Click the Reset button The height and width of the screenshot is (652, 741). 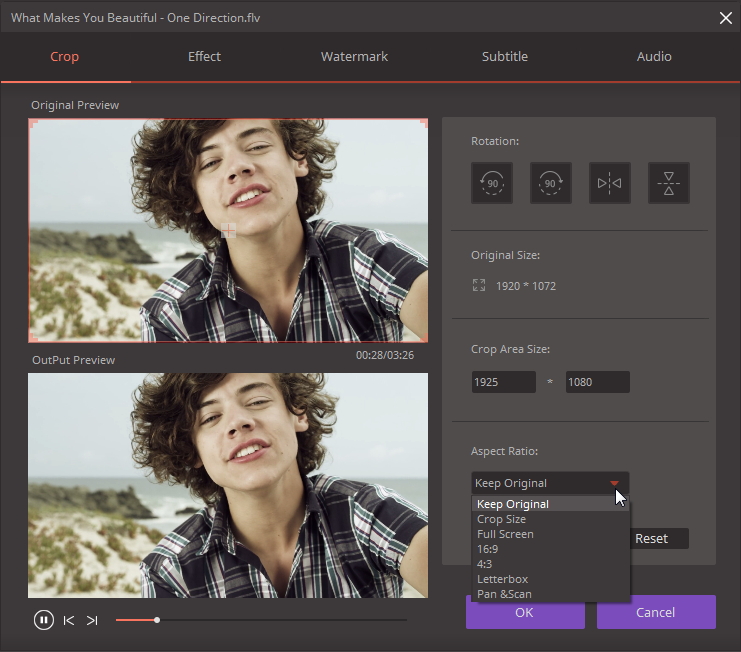point(659,538)
